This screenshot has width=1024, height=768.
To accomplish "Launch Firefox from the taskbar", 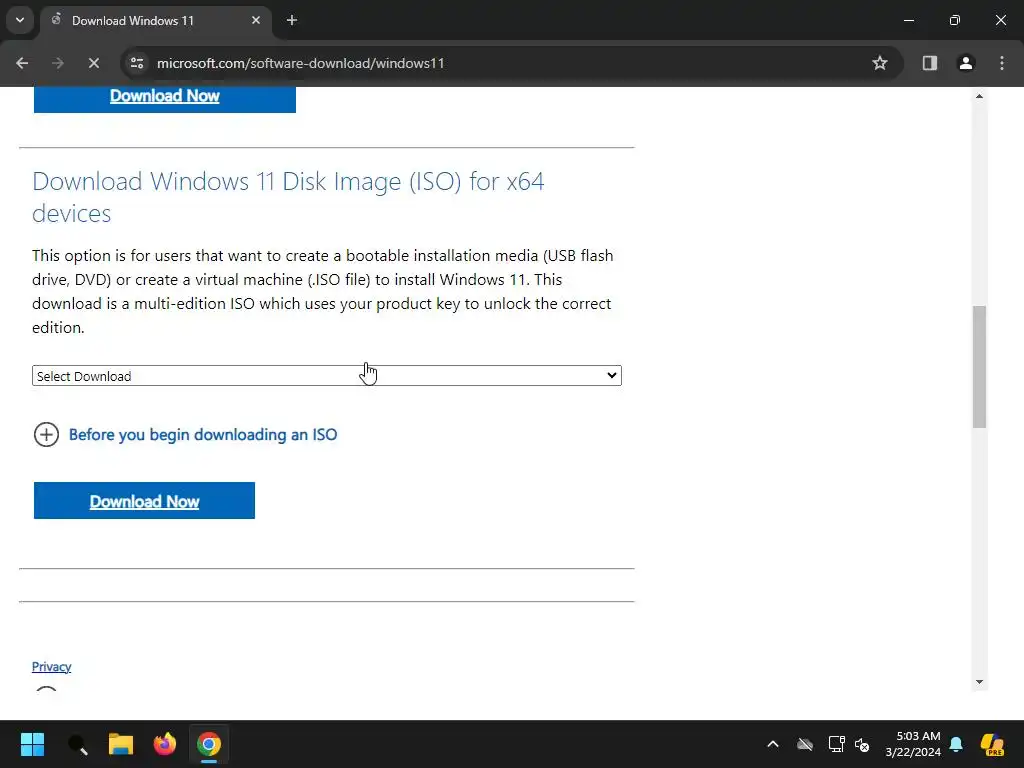I will pos(165,744).
